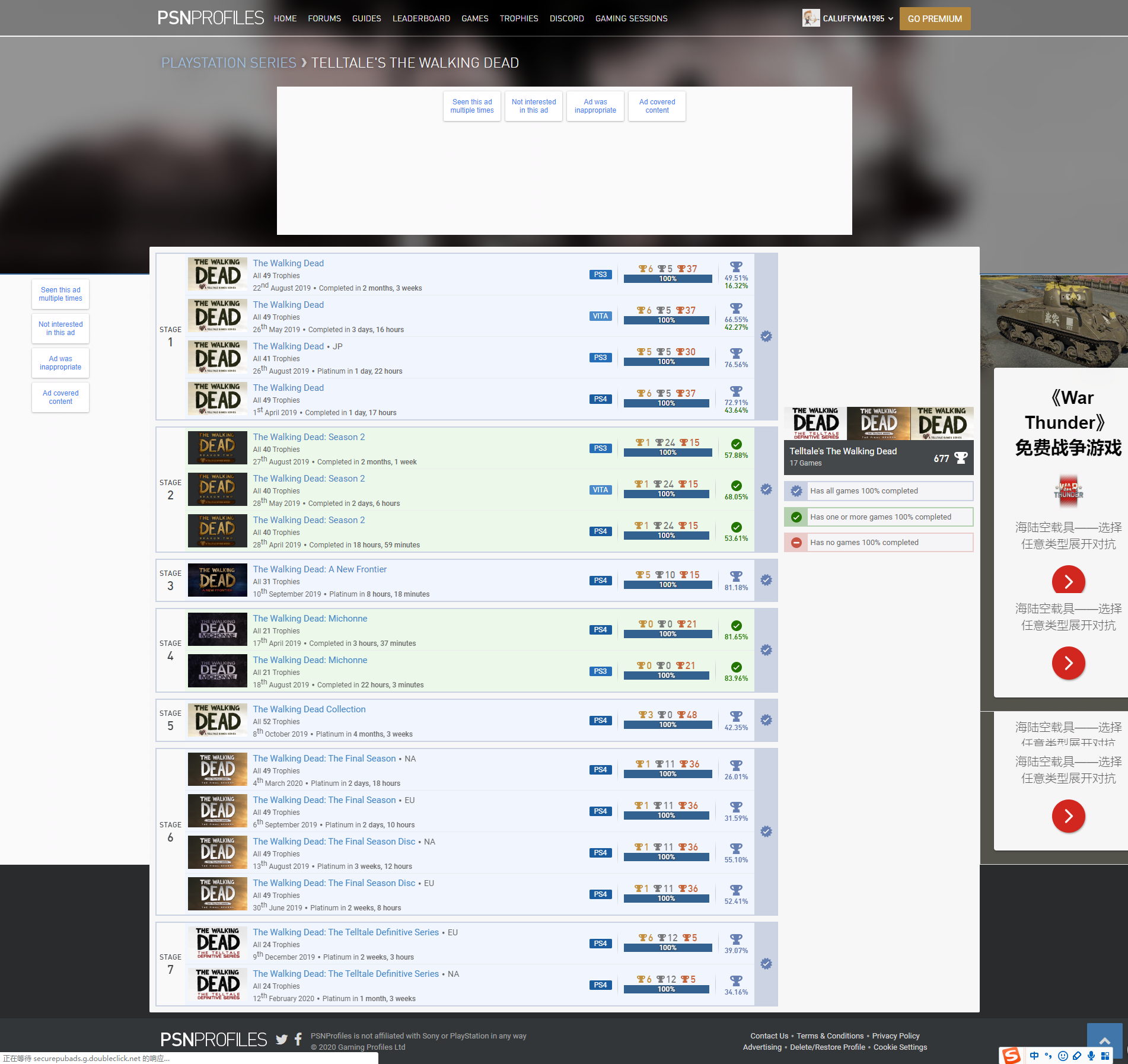Click the 100% progress bar for A New Frontier
This screenshot has width=1128, height=1064.
pyautogui.click(x=668, y=585)
